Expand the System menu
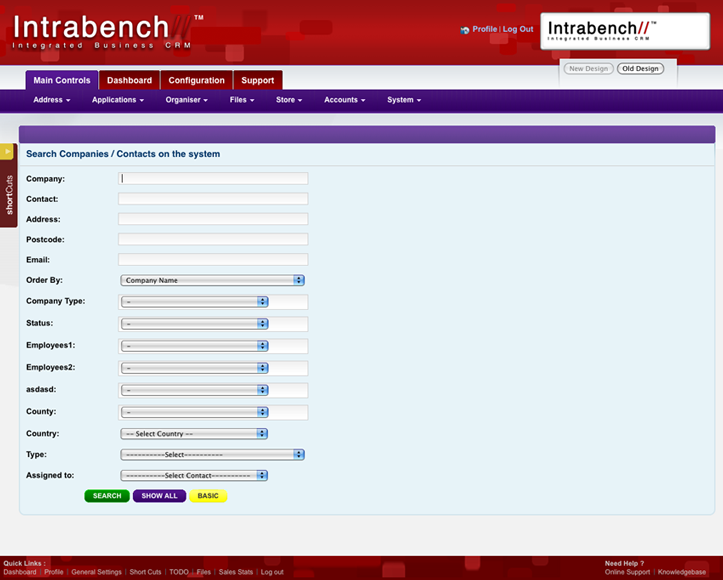Viewport: 723px width, 580px height. 403,100
